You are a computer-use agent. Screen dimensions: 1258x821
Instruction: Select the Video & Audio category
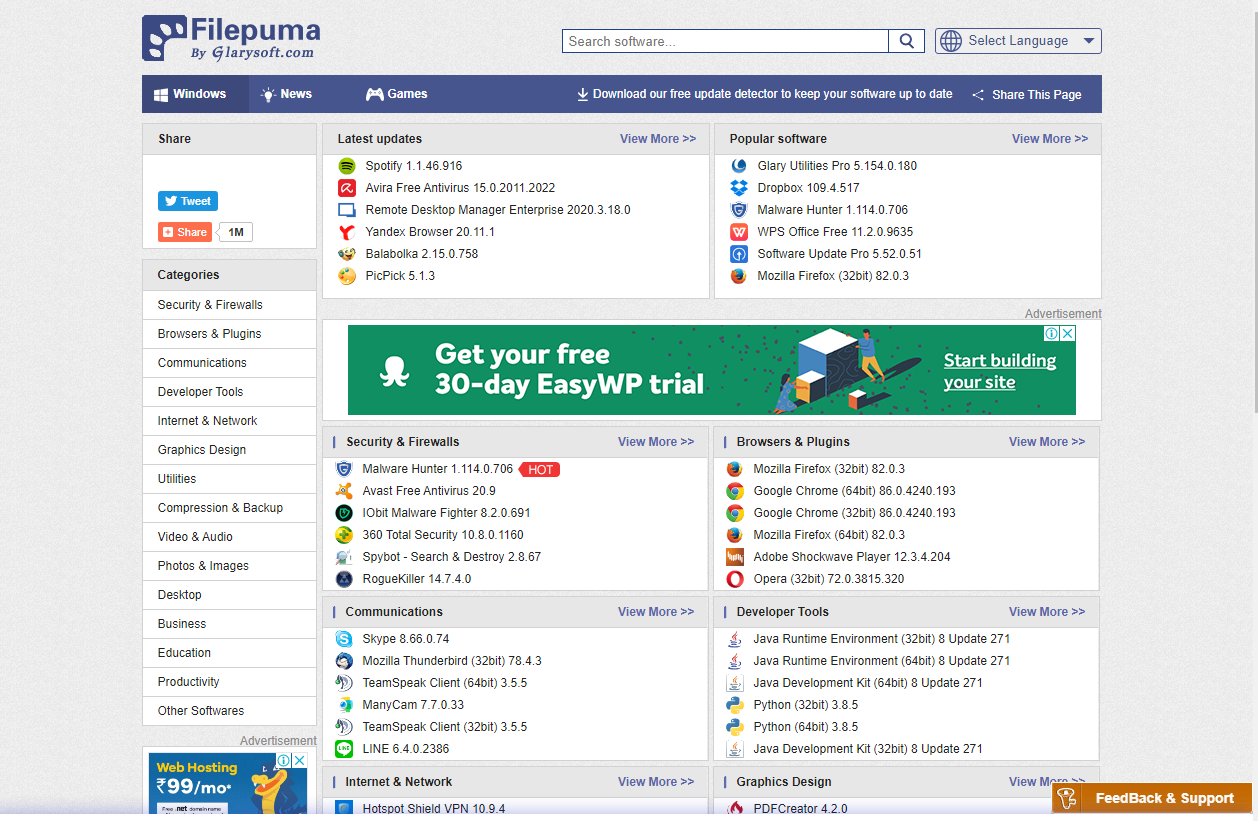coord(195,537)
